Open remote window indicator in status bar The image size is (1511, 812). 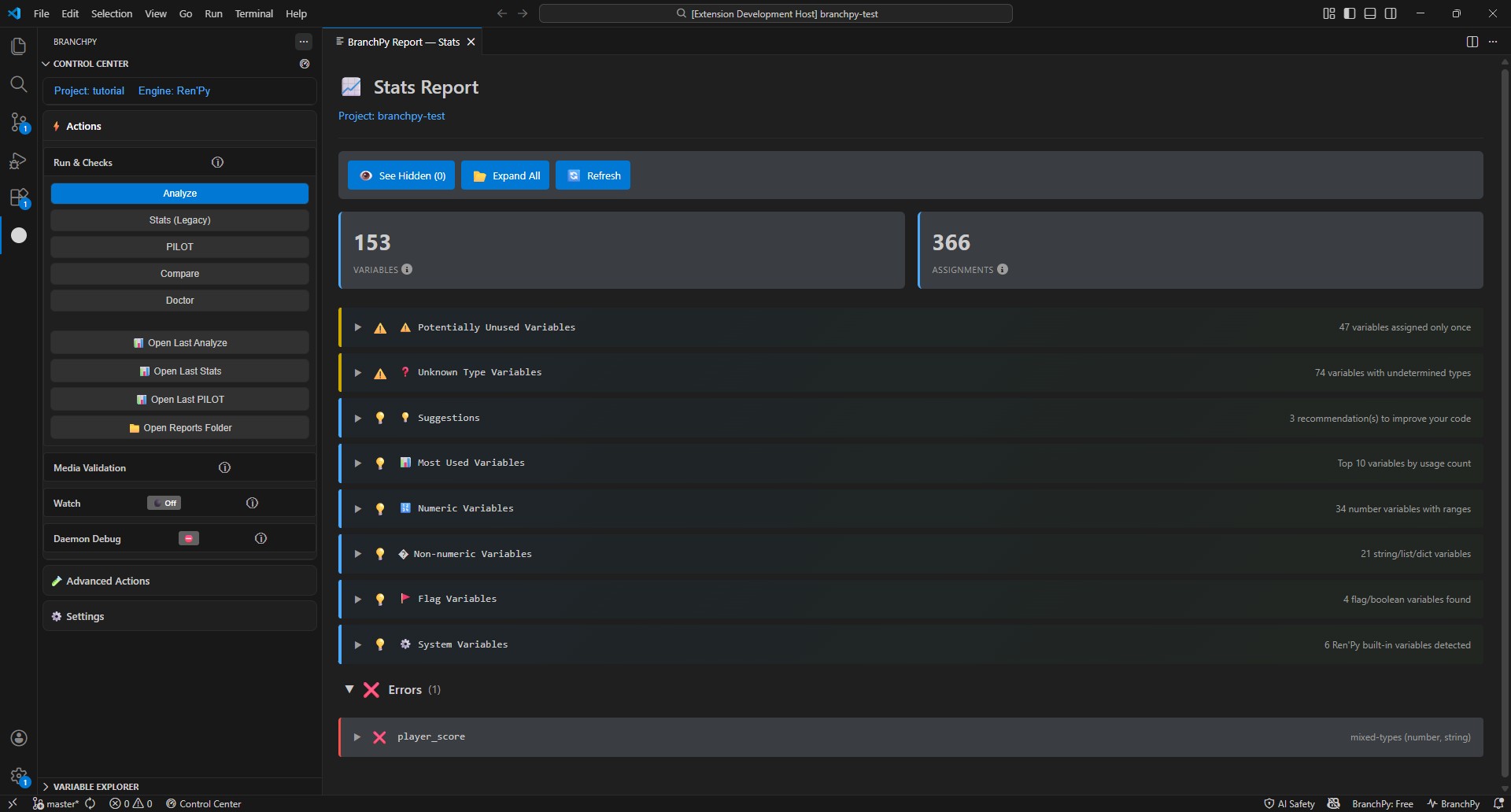tap(13, 803)
